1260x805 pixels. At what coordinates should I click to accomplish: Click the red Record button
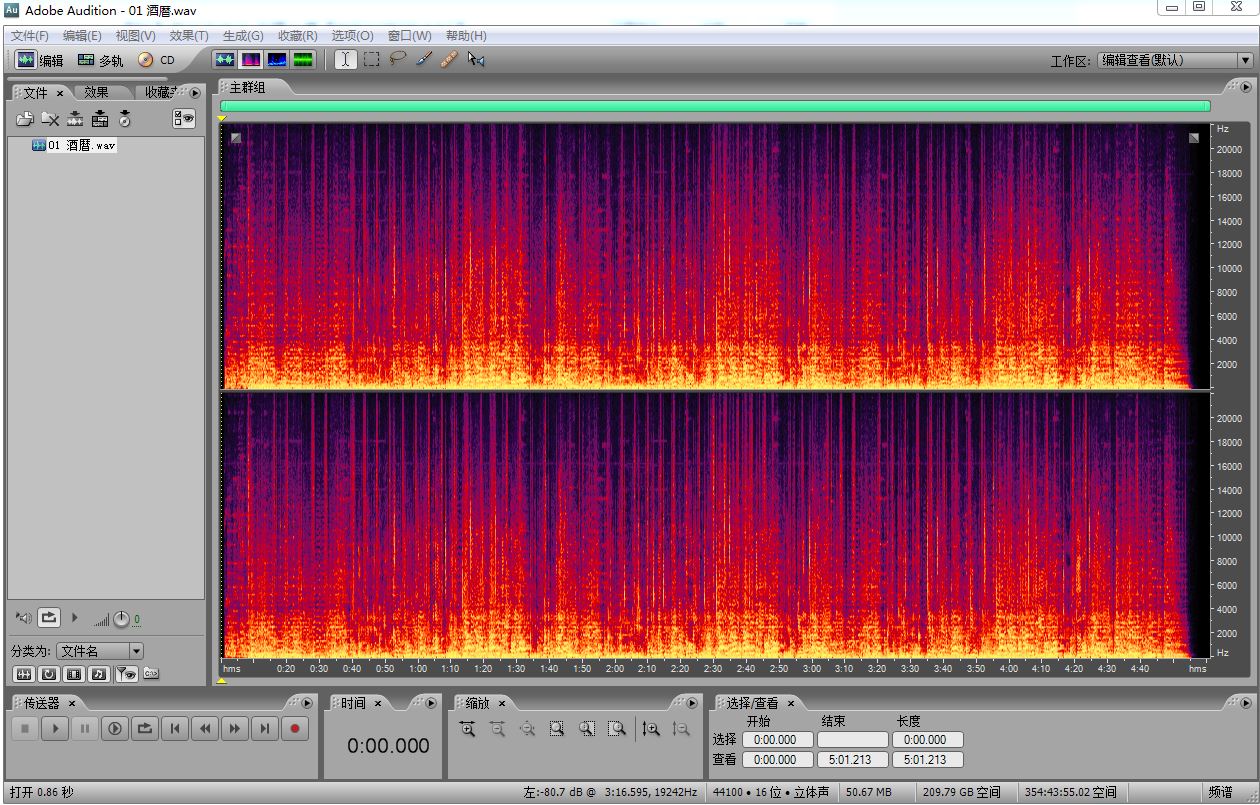[x=295, y=729]
